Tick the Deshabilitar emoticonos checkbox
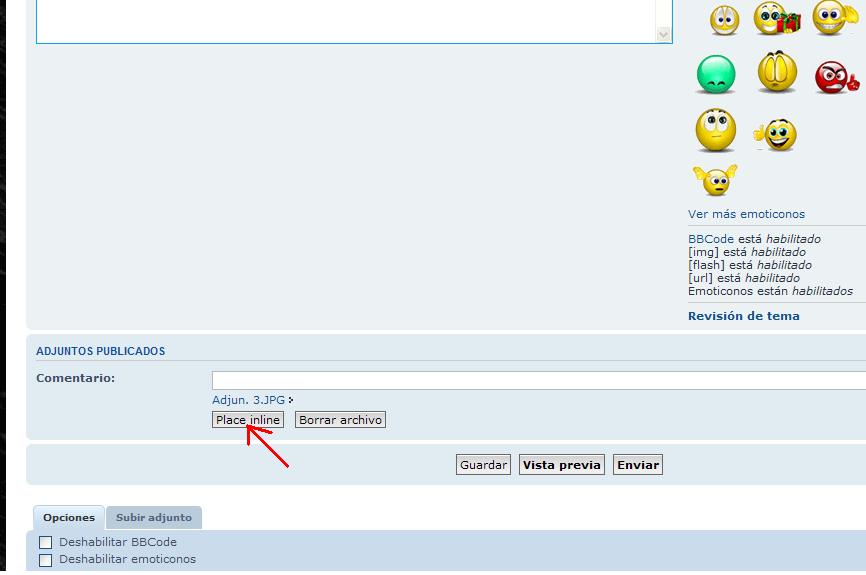This screenshot has width=866, height=575. 45,561
